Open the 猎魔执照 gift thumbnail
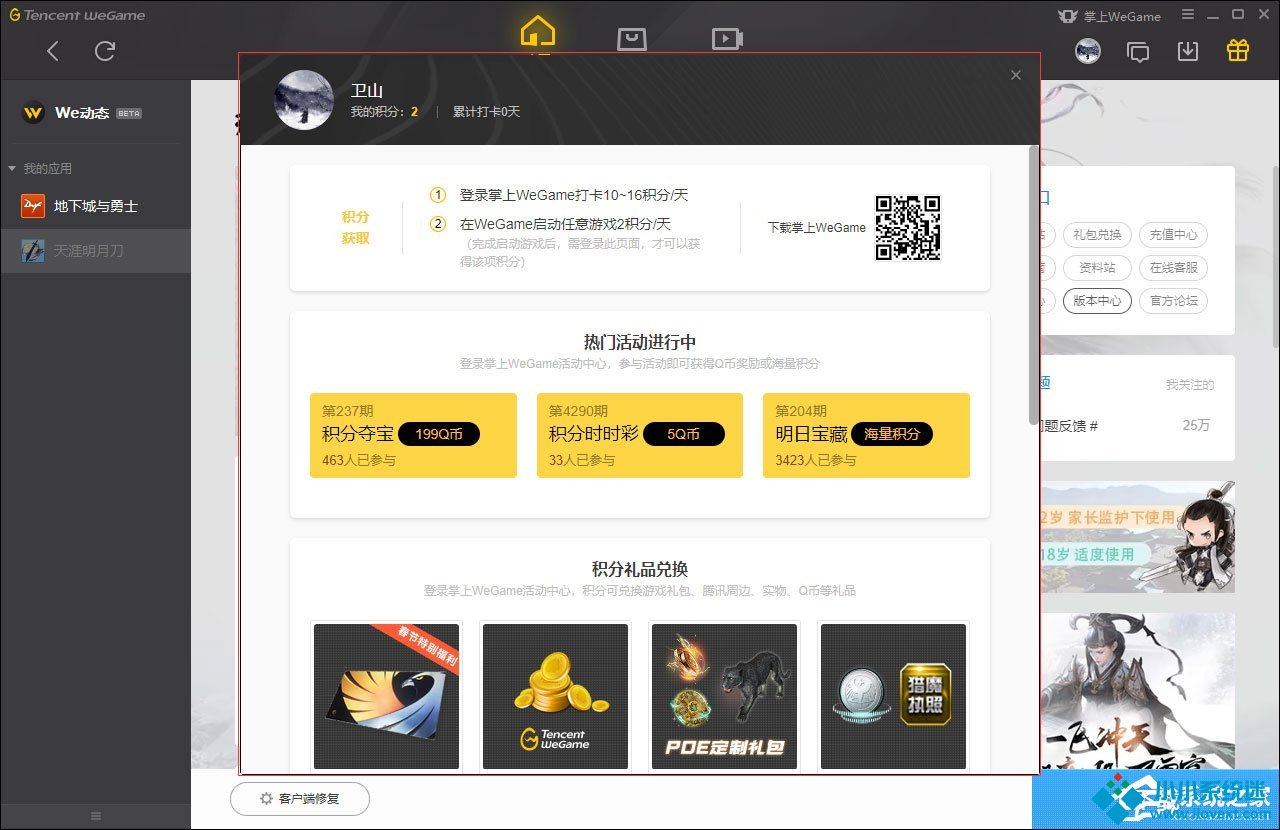Viewport: 1280px width, 830px height. click(x=893, y=696)
